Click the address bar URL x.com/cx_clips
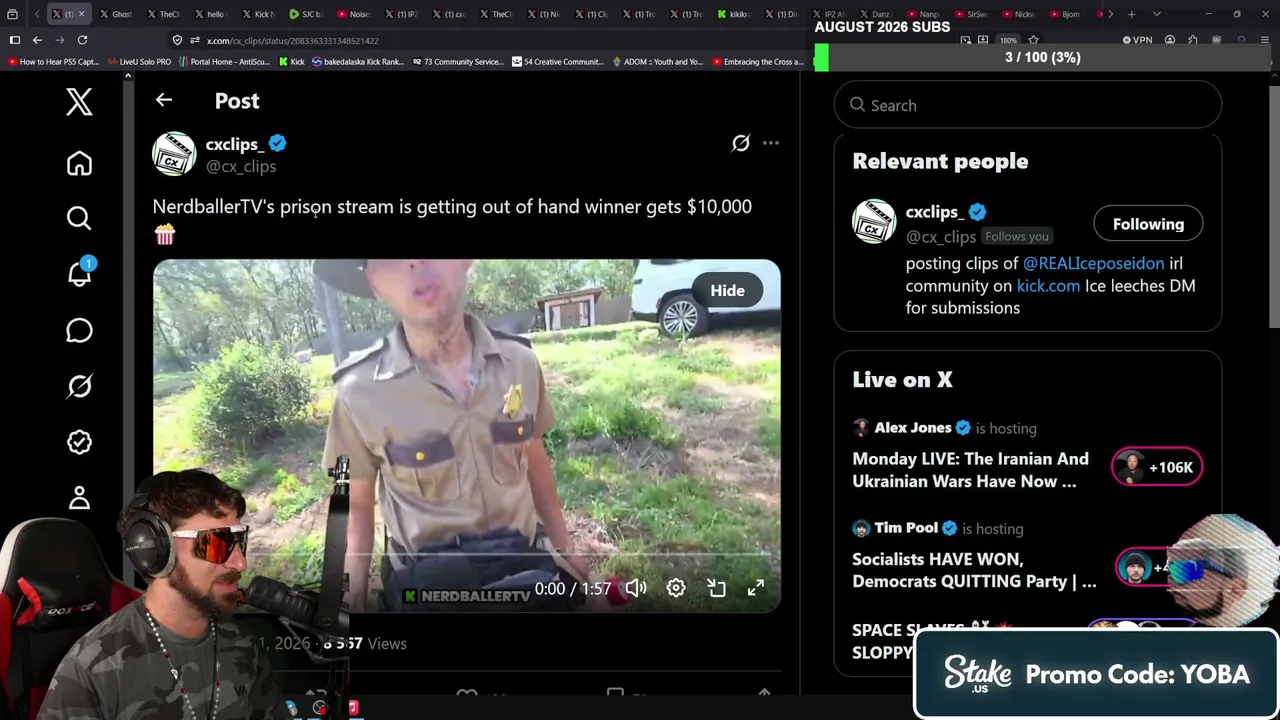The image size is (1280, 720). click(x=292, y=41)
